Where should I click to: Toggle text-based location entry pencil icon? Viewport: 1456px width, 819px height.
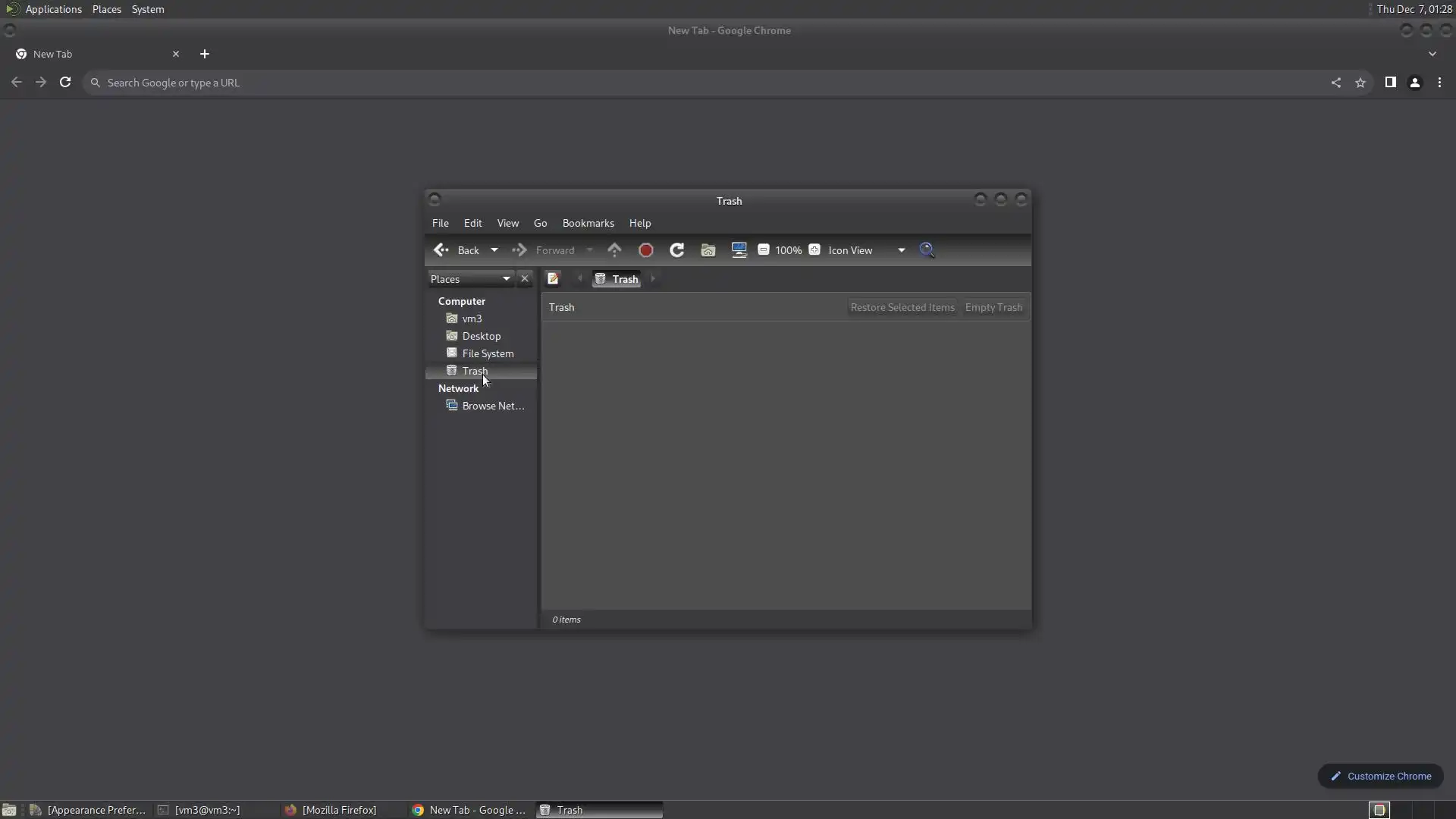[x=553, y=279]
